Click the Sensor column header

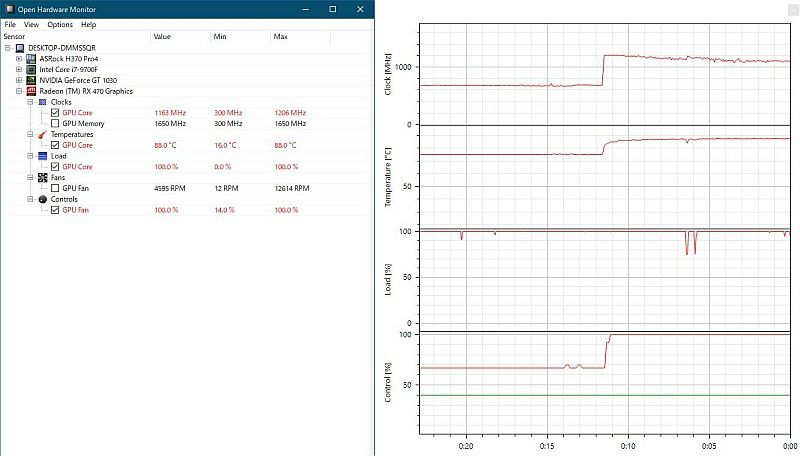(76, 37)
